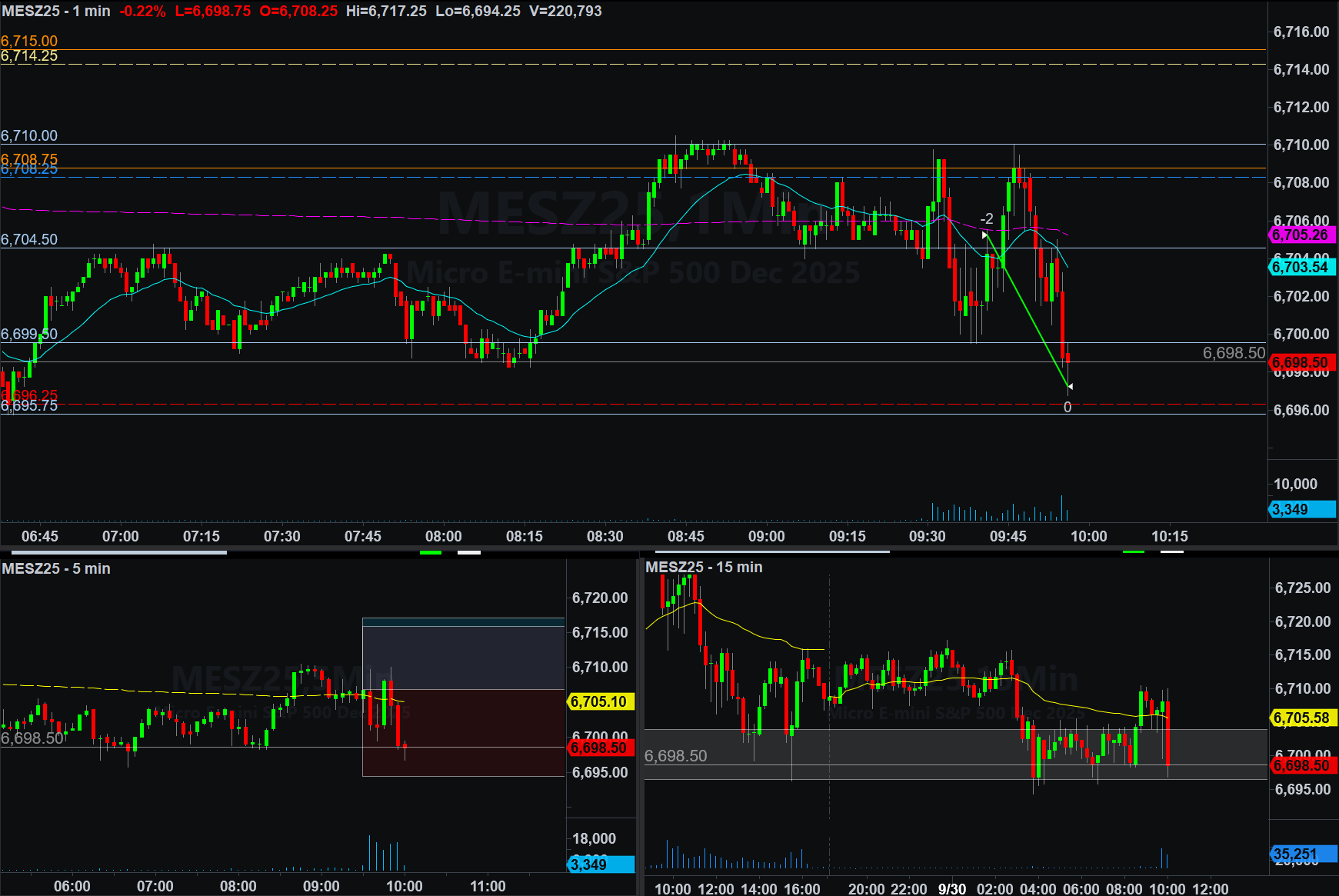Select the magenta 6,705.26 price tag
The width and height of the screenshot is (1339, 896).
[1301, 235]
